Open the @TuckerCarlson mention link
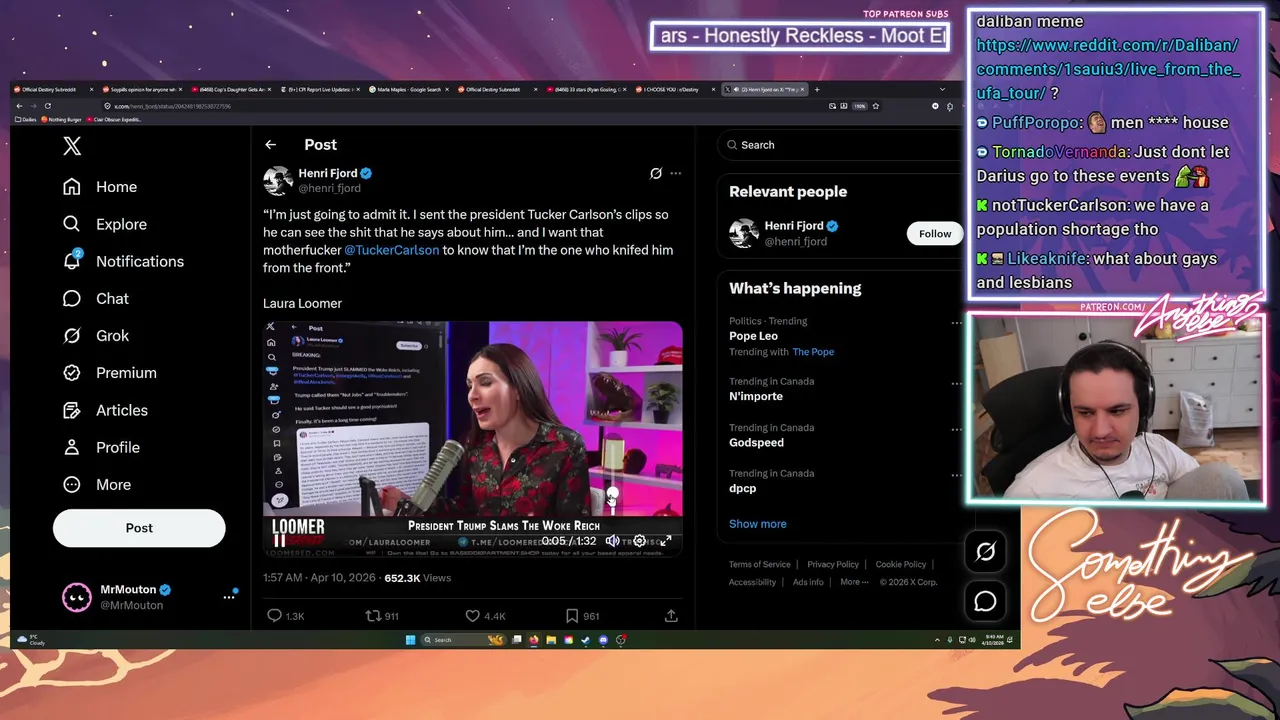Image resolution: width=1280 pixels, height=720 pixels. (x=391, y=250)
